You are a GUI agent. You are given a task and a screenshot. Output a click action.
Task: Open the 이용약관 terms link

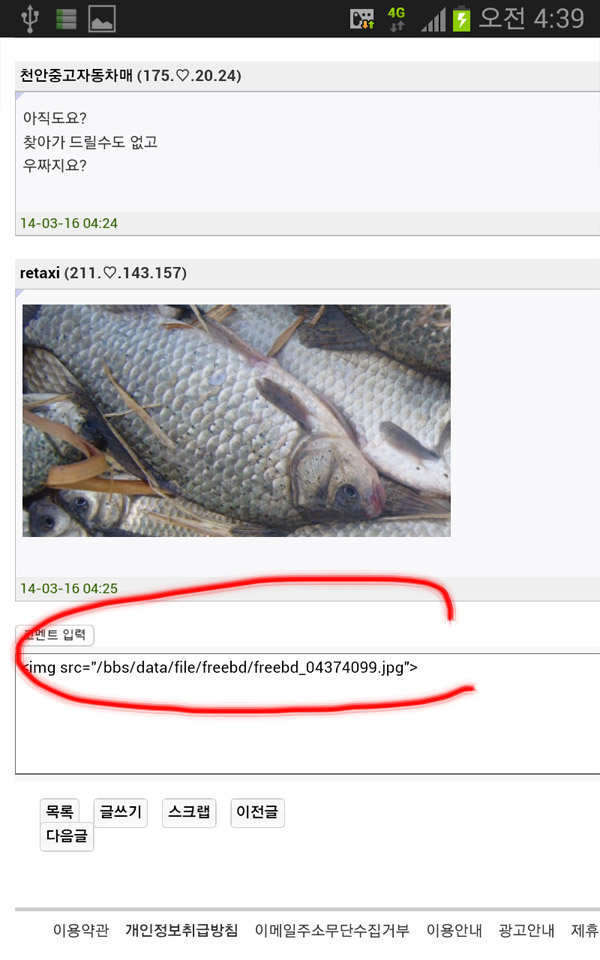[x=81, y=931]
